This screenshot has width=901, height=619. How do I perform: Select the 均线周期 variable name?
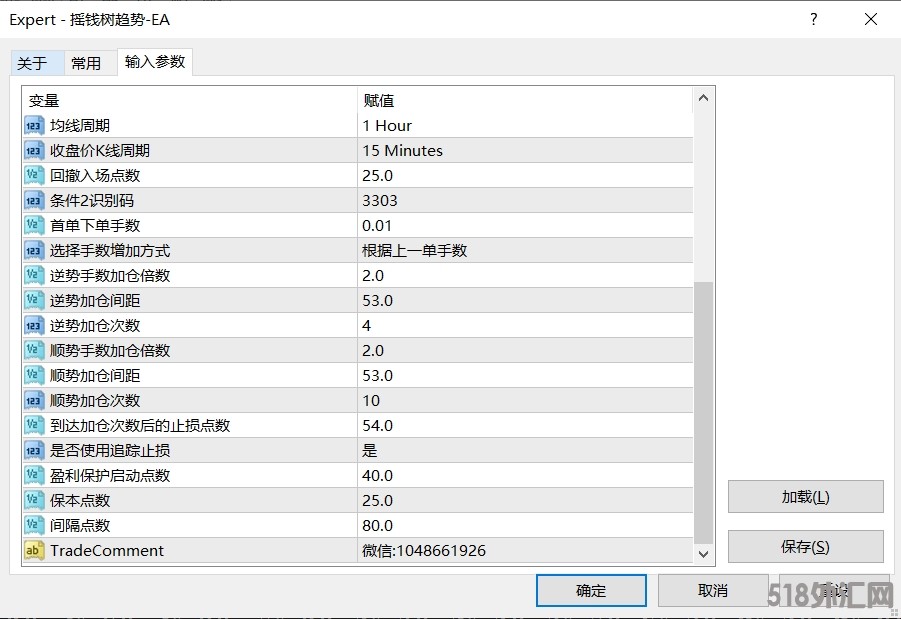(x=80, y=125)
